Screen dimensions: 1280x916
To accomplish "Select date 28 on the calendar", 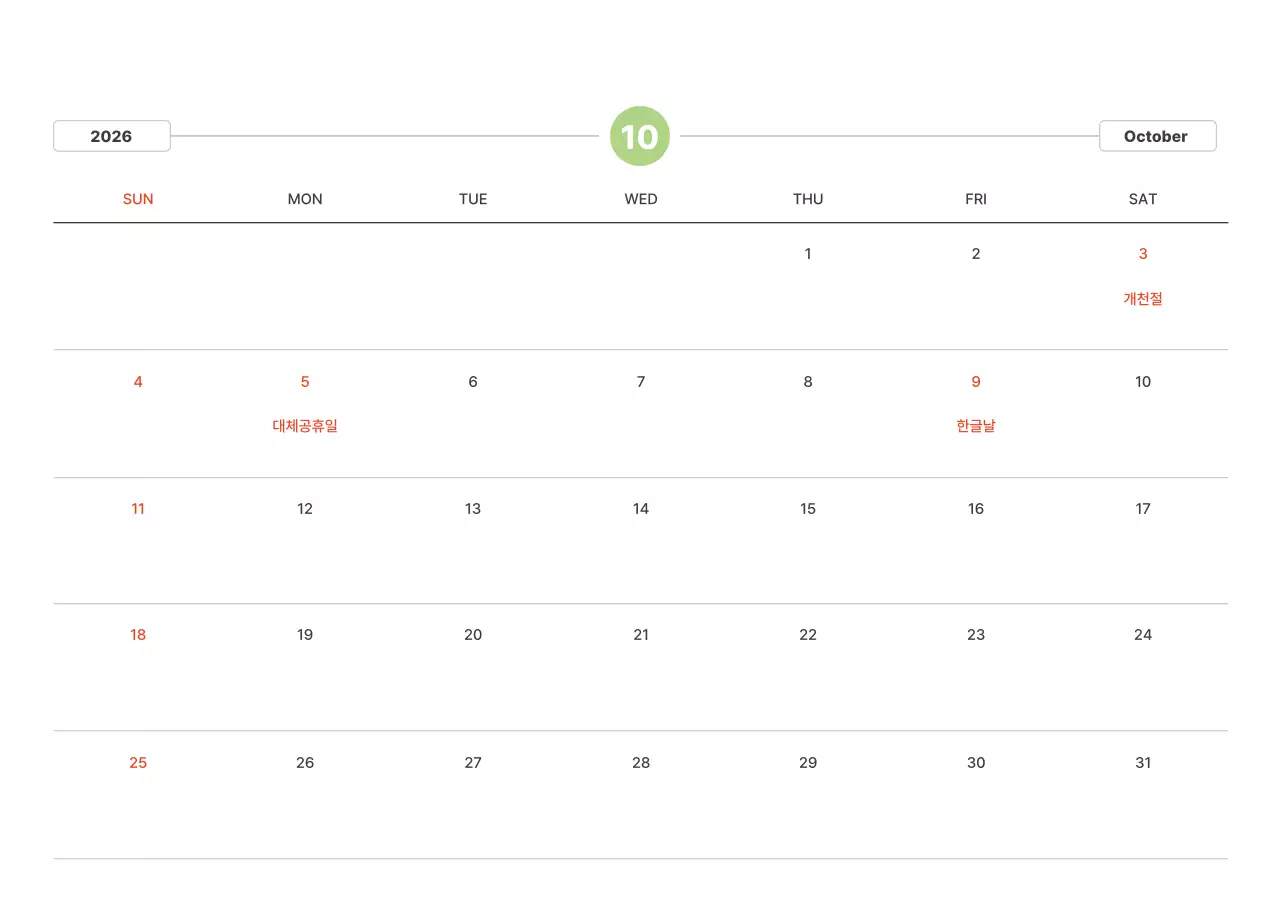I will pyautogui.click(x=641, y=763).
